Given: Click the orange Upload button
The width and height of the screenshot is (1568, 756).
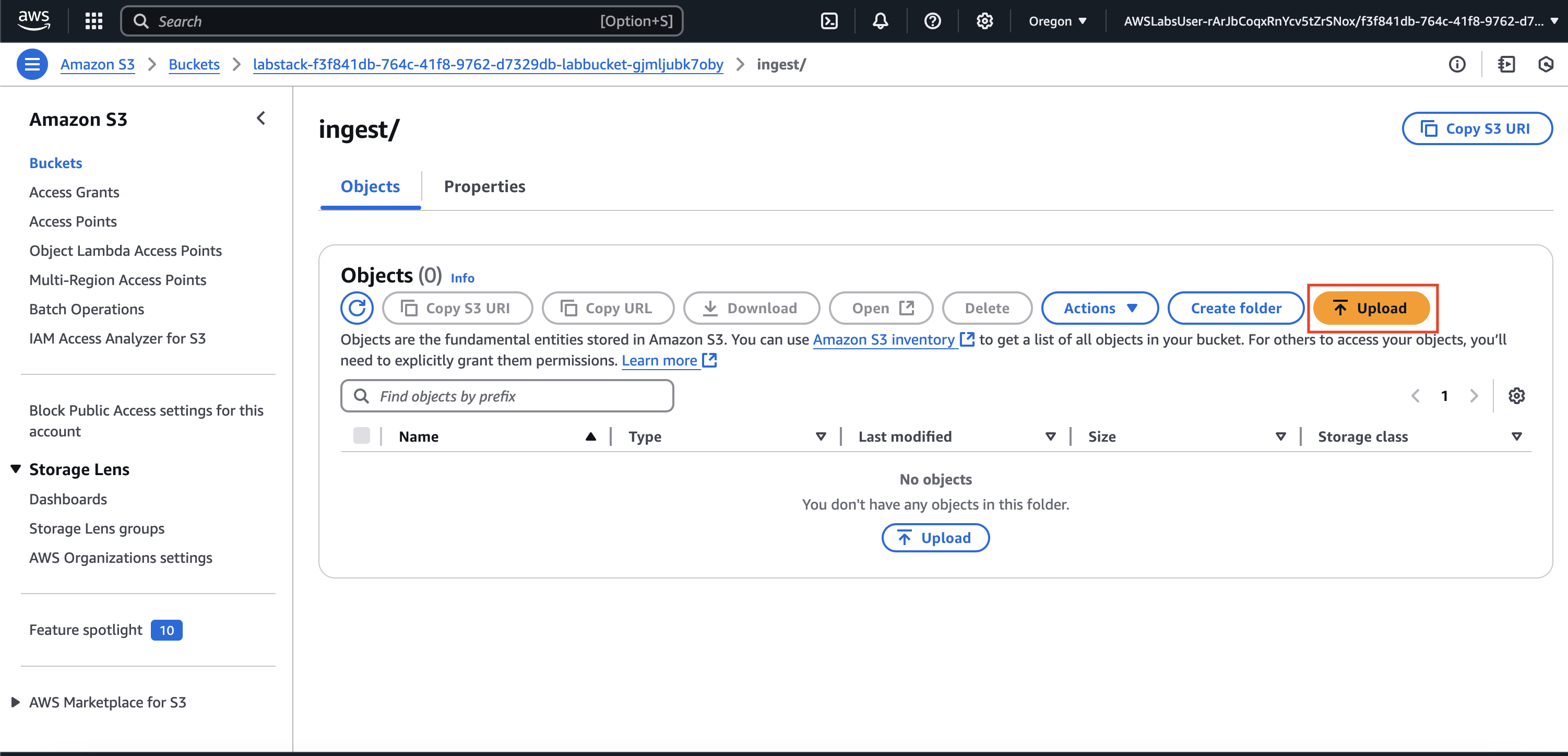Looking at the screenshot, I should pos(1371,308).
